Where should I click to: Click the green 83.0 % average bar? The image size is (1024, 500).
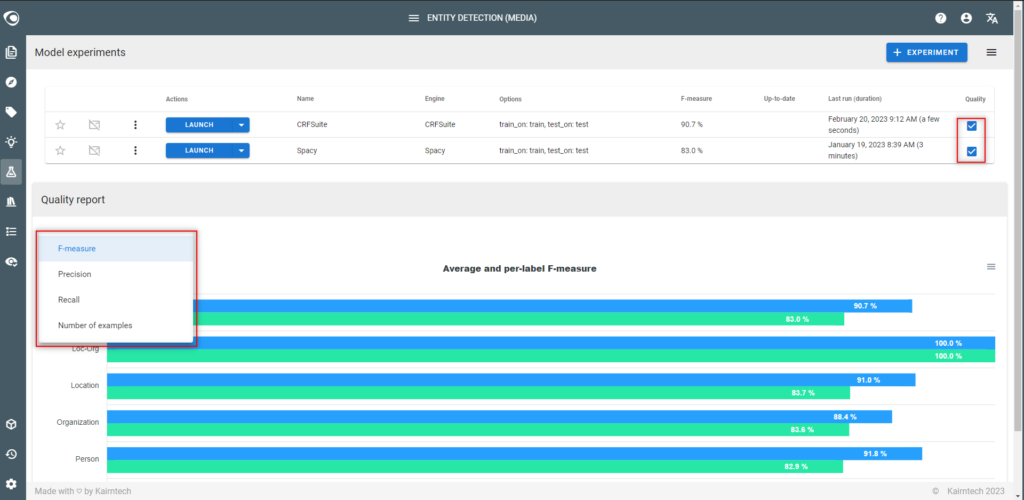pos(518,319)
